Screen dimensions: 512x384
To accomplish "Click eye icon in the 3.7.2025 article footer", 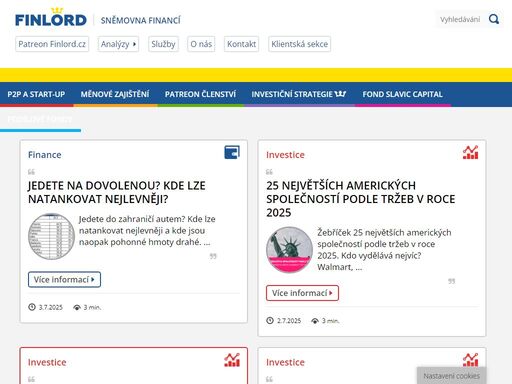I will [77, 307].
